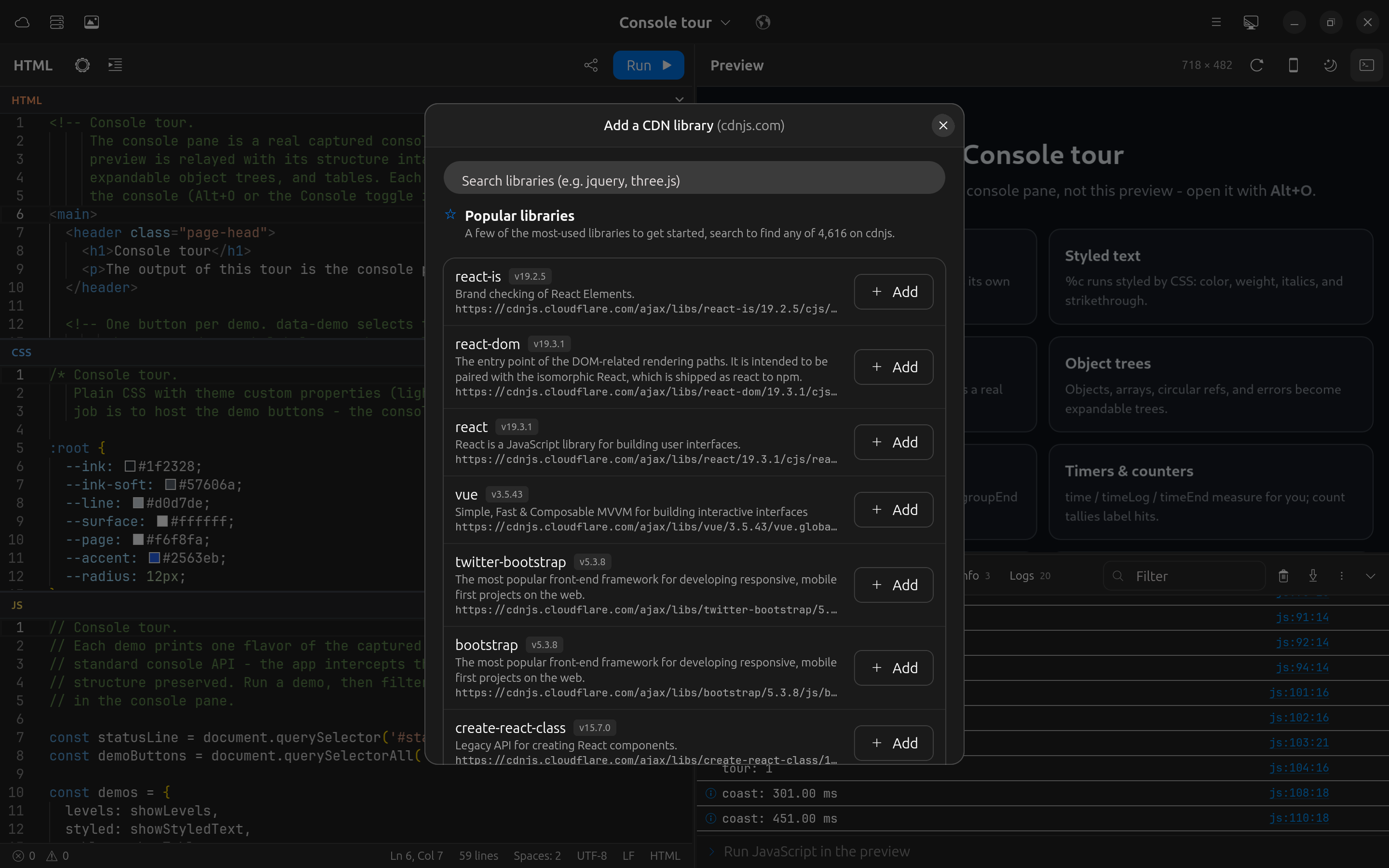
Task: Add the react-dom library
Action: (893, 367)
